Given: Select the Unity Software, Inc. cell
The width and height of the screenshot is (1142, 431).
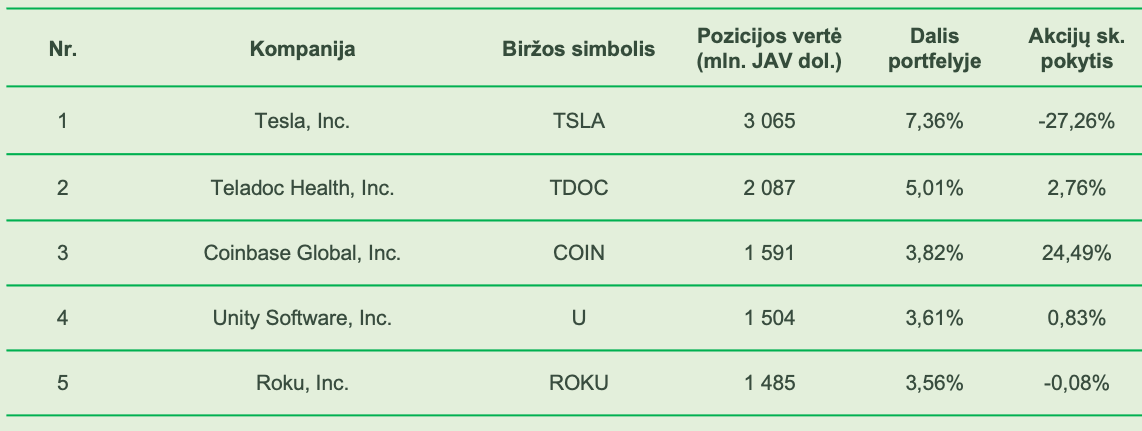Looking at the screenshot, I should [x=302, y=318].
